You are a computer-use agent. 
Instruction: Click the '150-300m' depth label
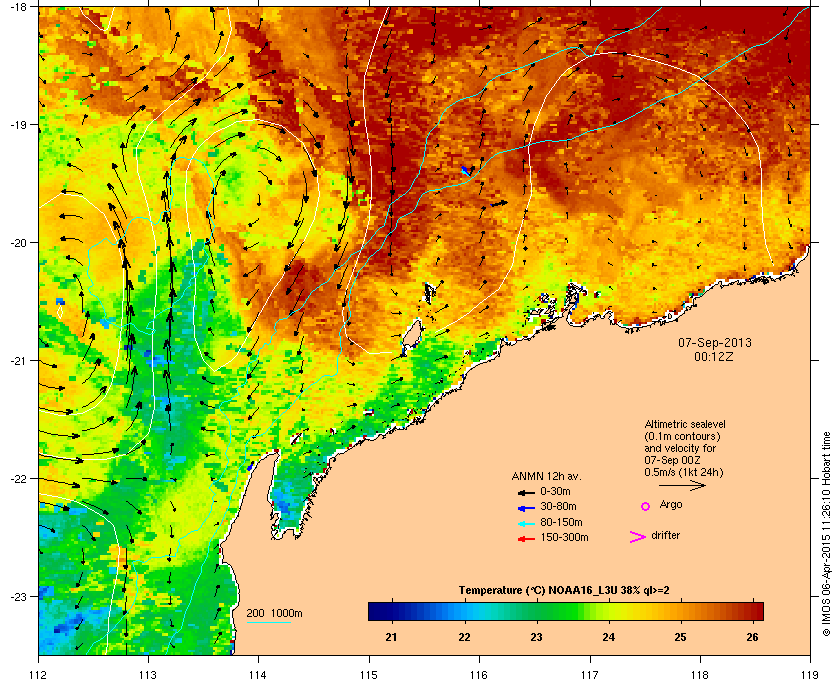click(x=564, y=537)
